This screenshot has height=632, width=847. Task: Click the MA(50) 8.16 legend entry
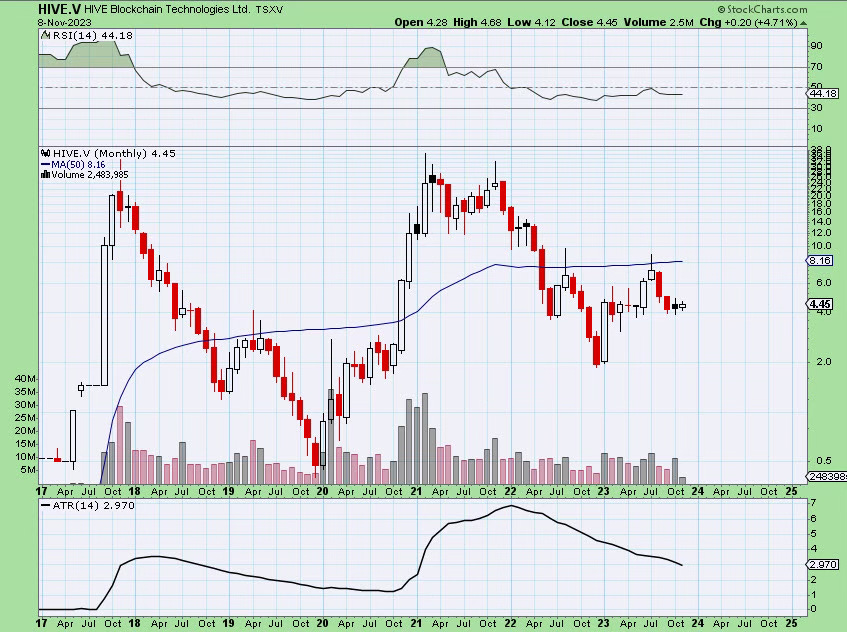pyautogui.click(x=78, y=164)
